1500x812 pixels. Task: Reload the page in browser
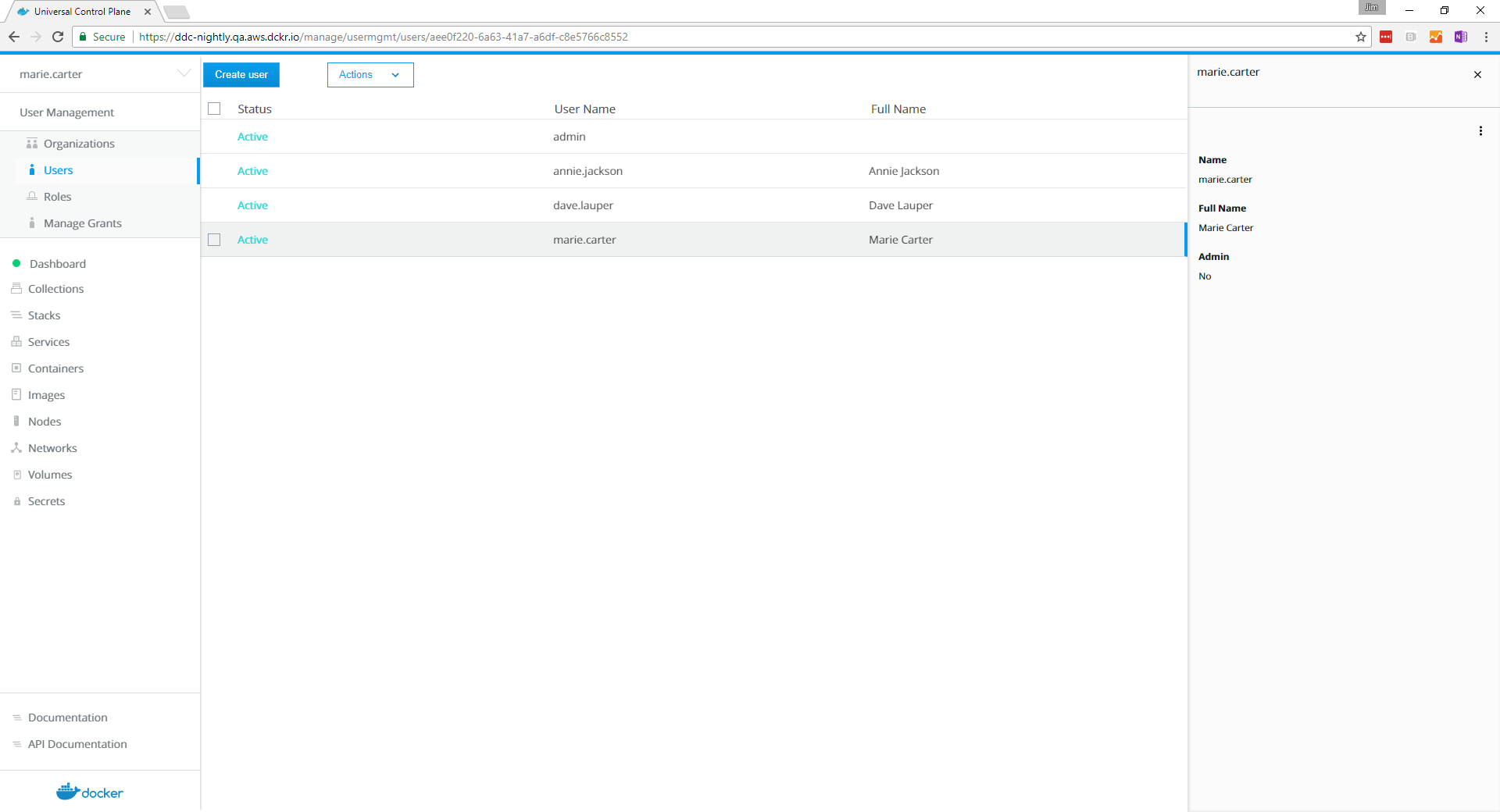[58, 37]
